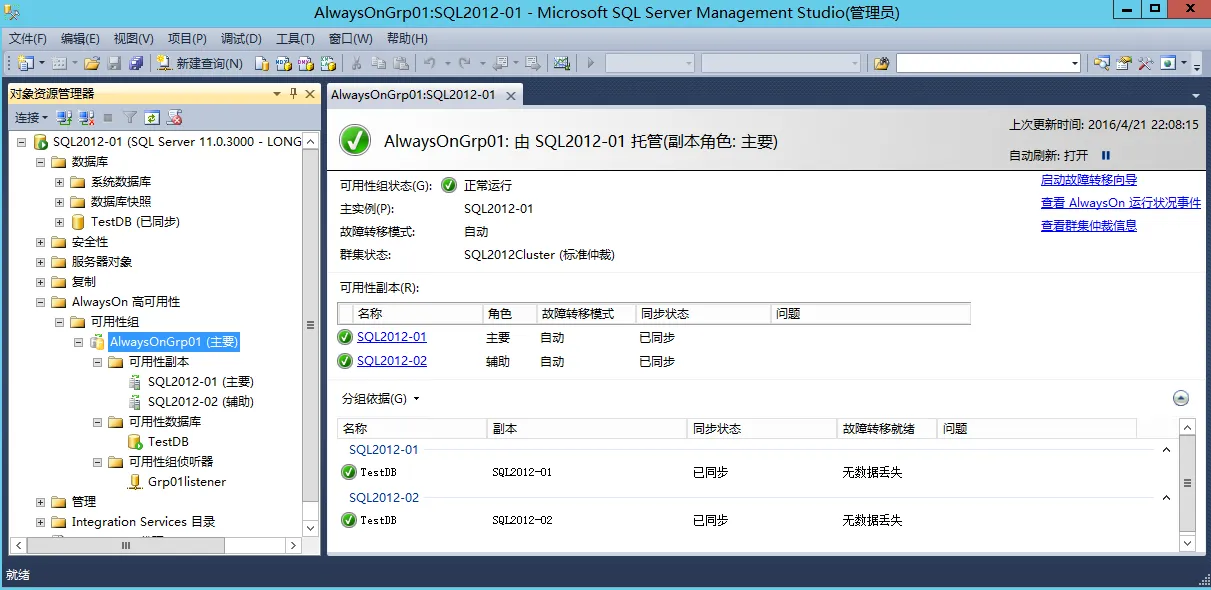Open the Registered Servers icon
The image size is (1211, 590).
pyautogui.click(x=1101, y=63)
